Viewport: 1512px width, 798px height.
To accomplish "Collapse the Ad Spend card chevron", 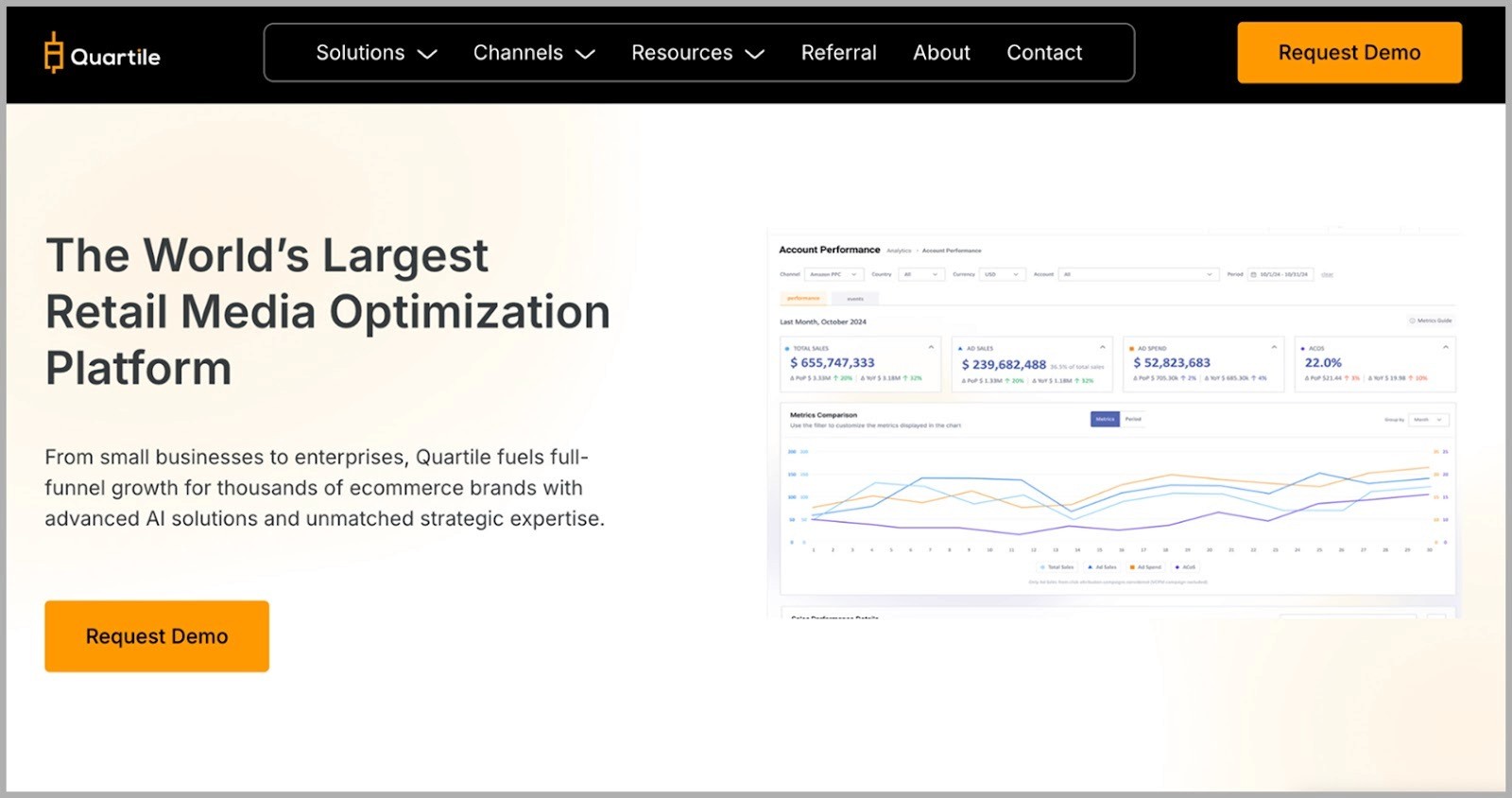I will coord(1274,348).
